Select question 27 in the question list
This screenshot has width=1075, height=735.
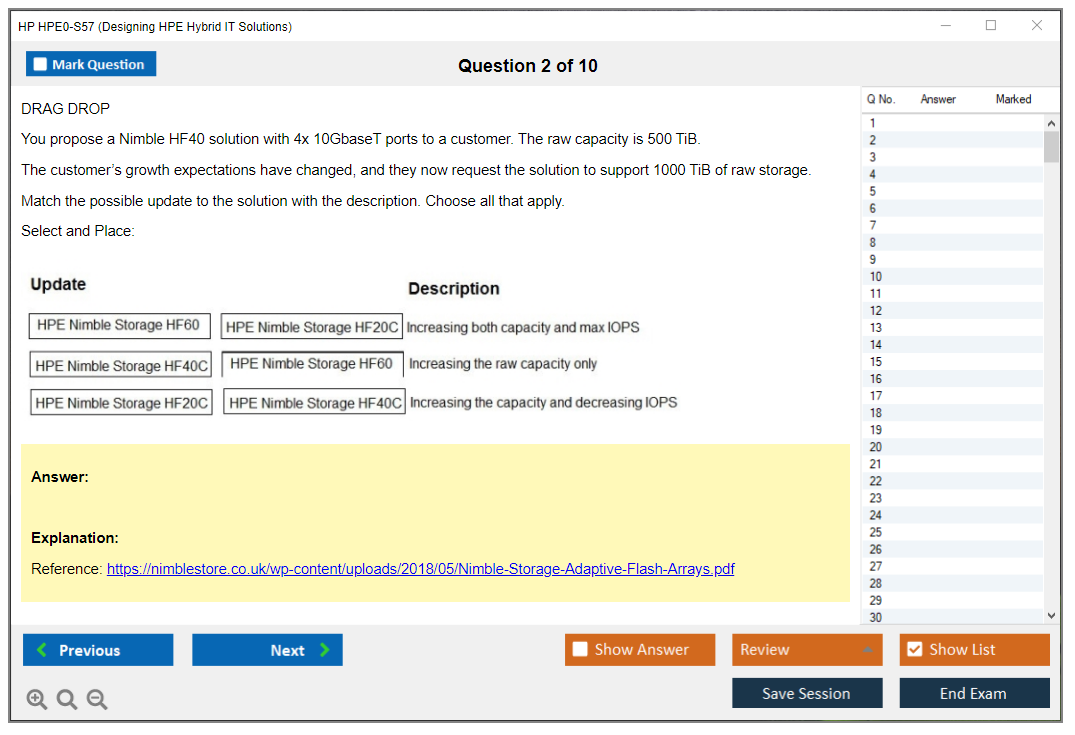tap(876, 566)
